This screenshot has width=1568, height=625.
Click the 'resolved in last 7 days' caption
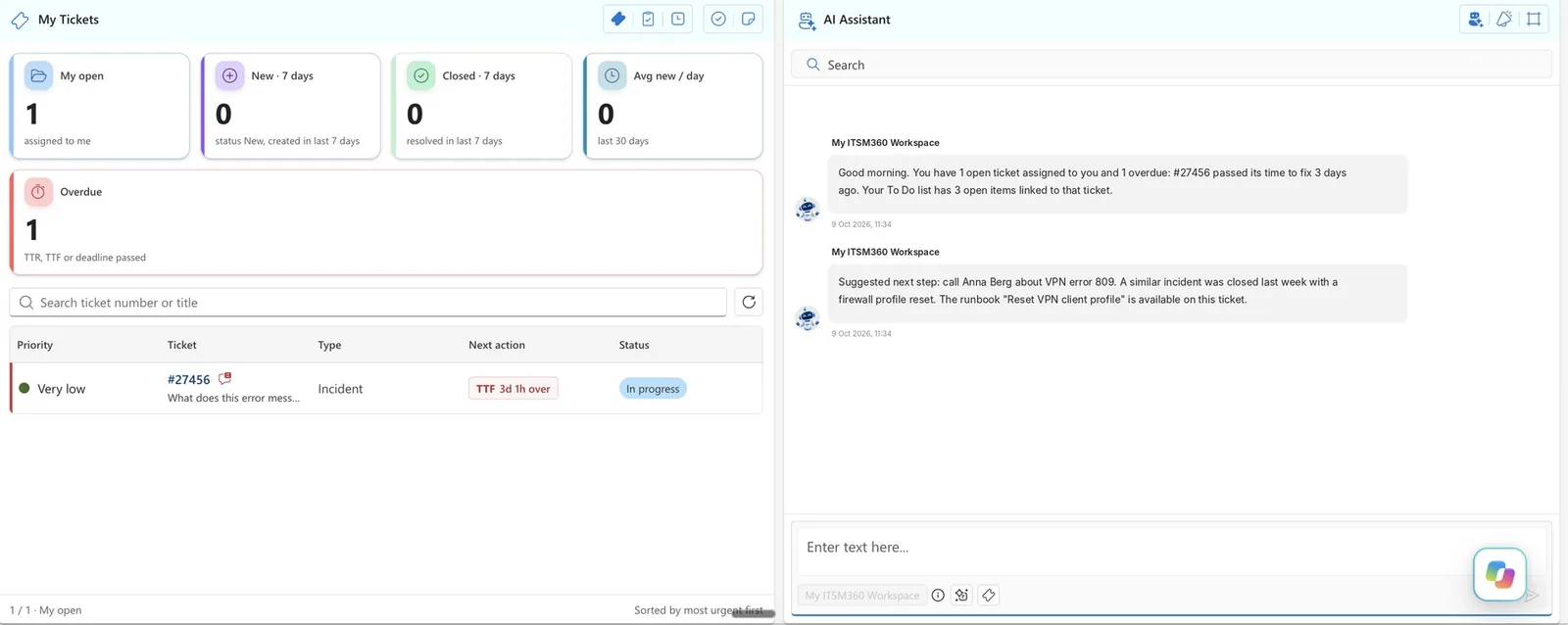(x=454, y=141)
